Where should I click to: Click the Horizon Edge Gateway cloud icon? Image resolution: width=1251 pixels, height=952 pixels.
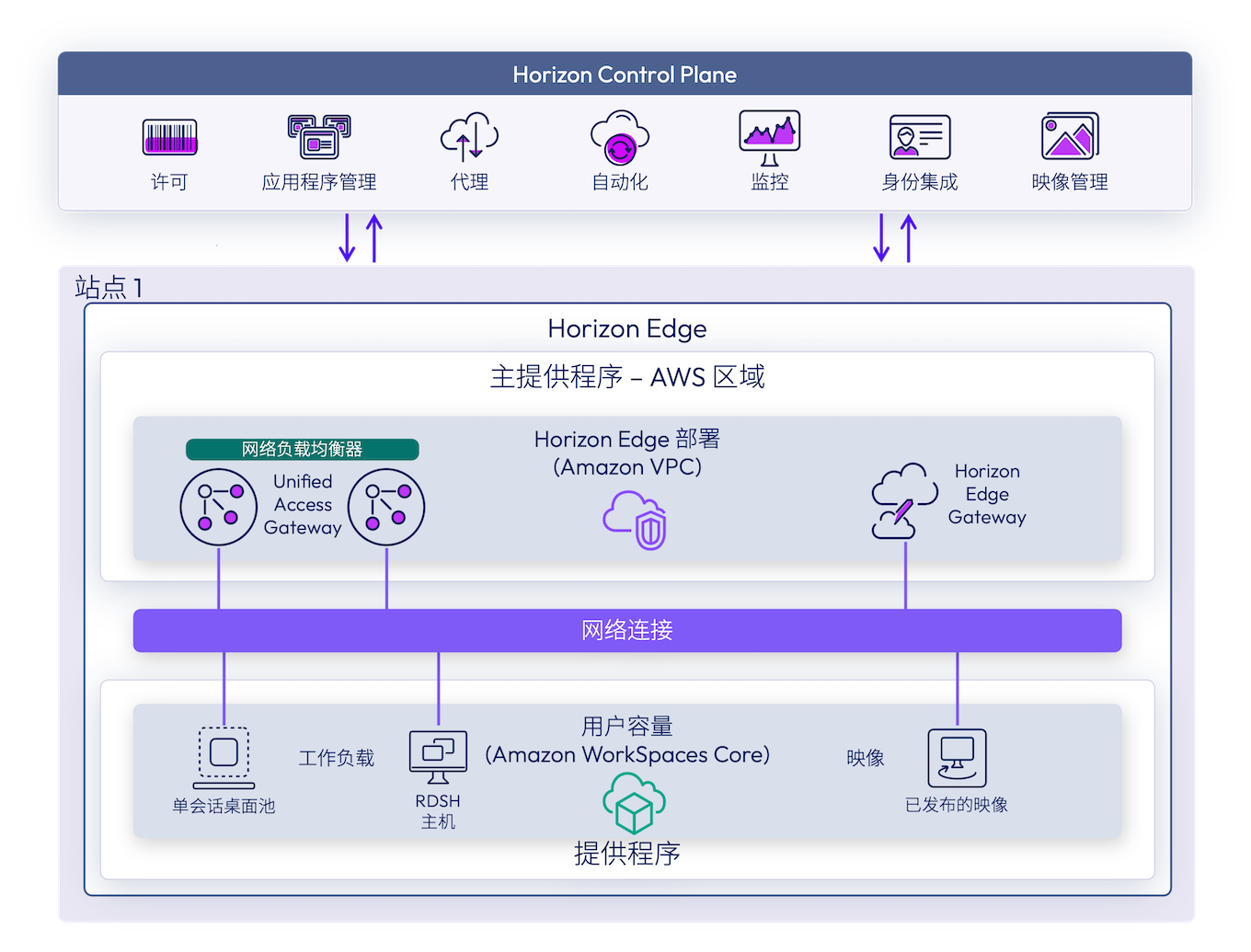tap(904, 501)
